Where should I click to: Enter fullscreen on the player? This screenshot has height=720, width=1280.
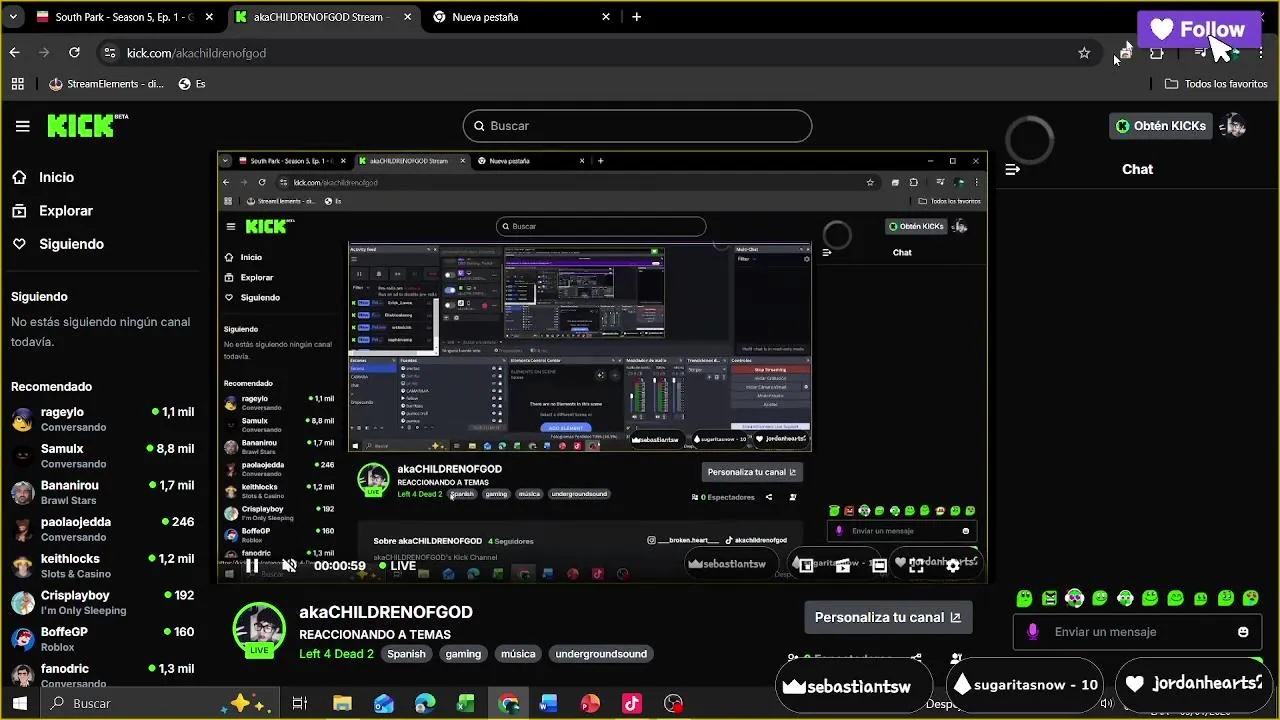[916, 566]
